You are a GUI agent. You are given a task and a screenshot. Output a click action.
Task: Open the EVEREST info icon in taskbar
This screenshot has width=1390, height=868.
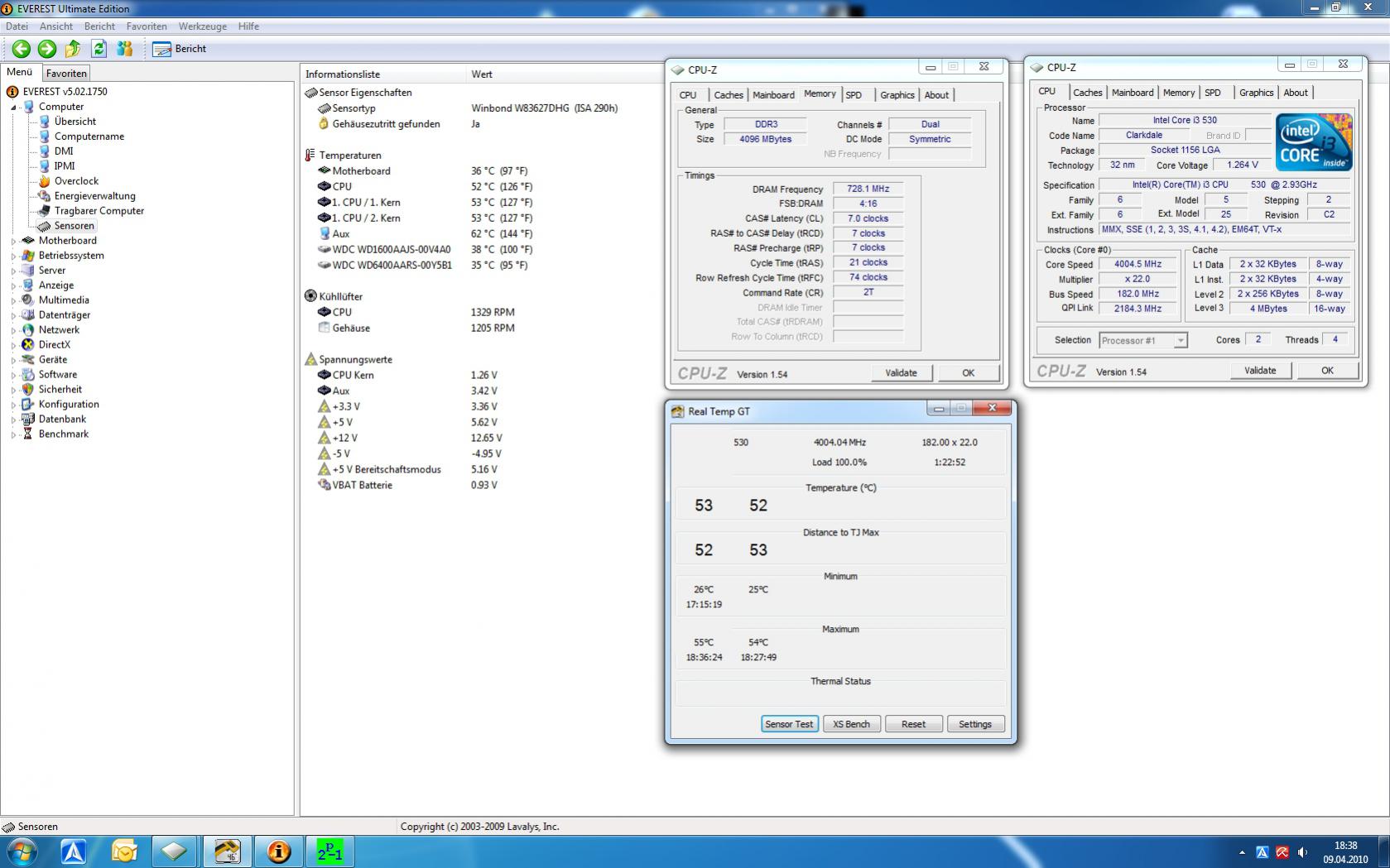tap(278, 851)
